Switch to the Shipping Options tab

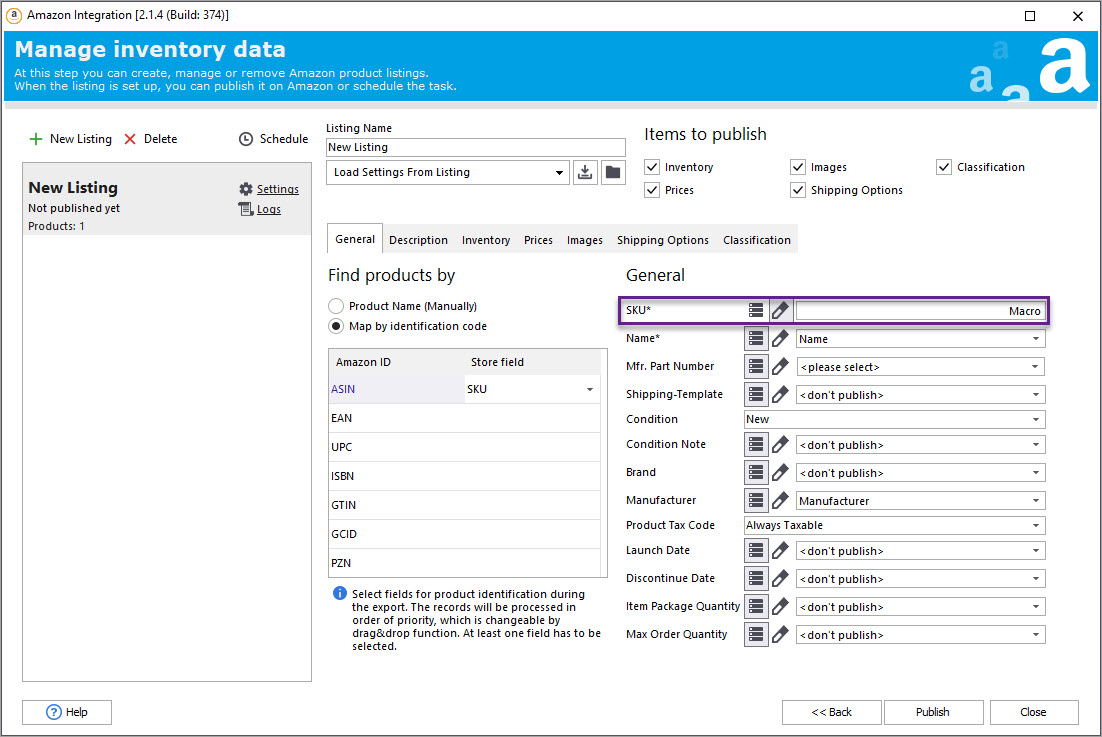pos(662,240)
